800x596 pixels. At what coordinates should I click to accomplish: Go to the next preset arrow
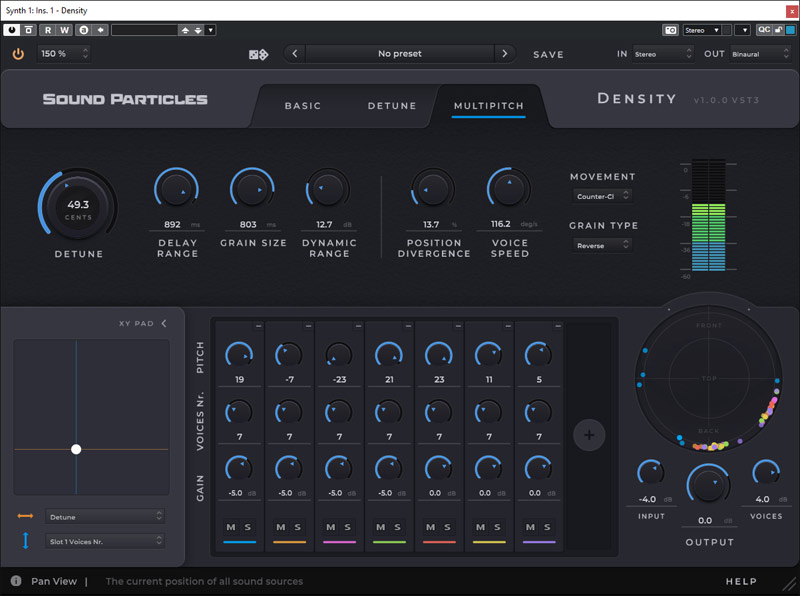pyautogui.click(x=505, y=54)
